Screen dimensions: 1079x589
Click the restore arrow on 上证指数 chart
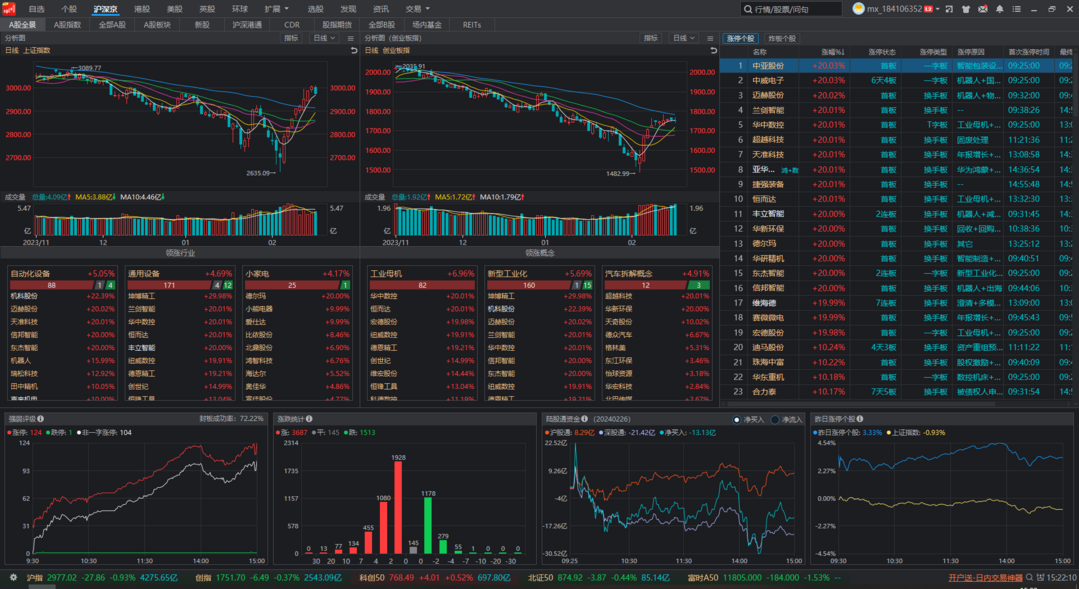coord(354,50)
